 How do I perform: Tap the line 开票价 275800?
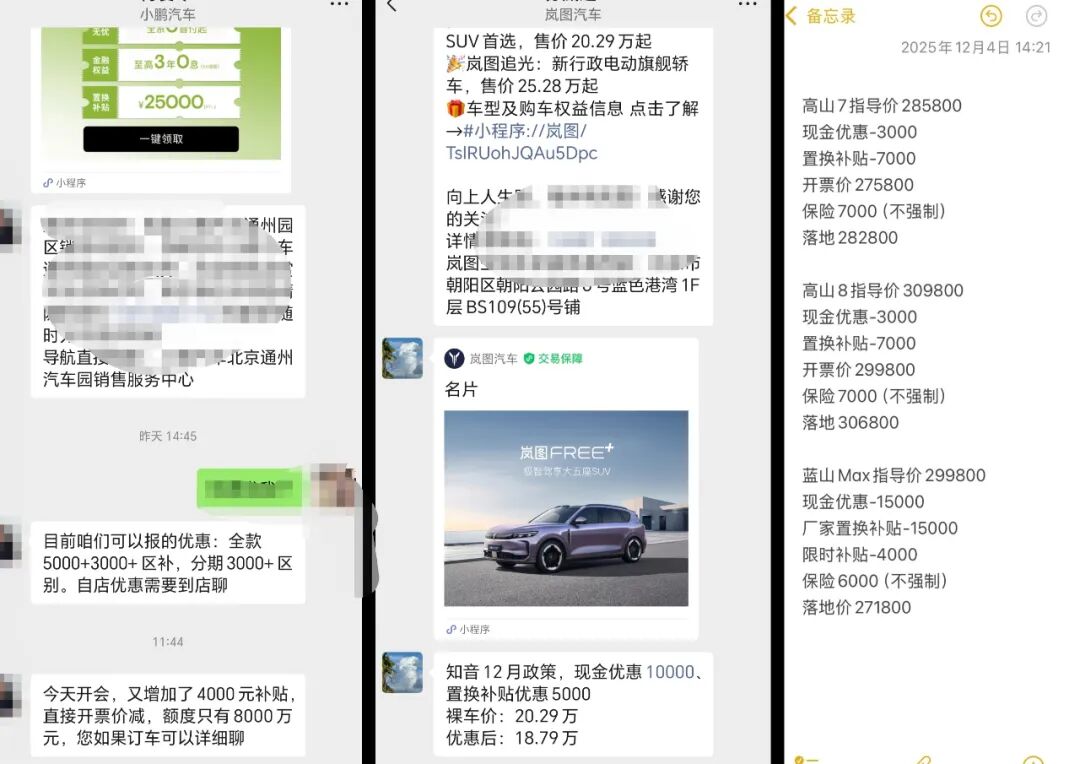(858, 185)
